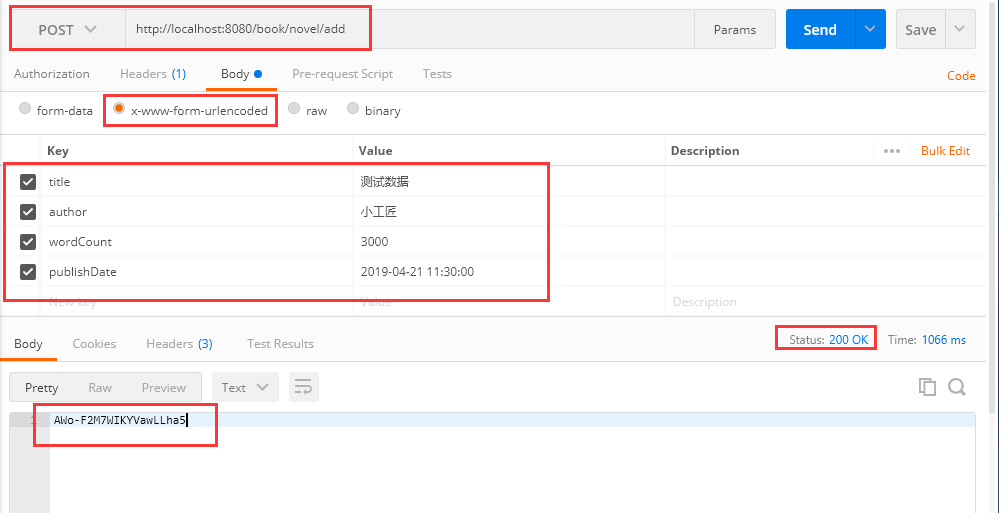
Task: Switch to the Authorization tab
Action: (52, 74)
